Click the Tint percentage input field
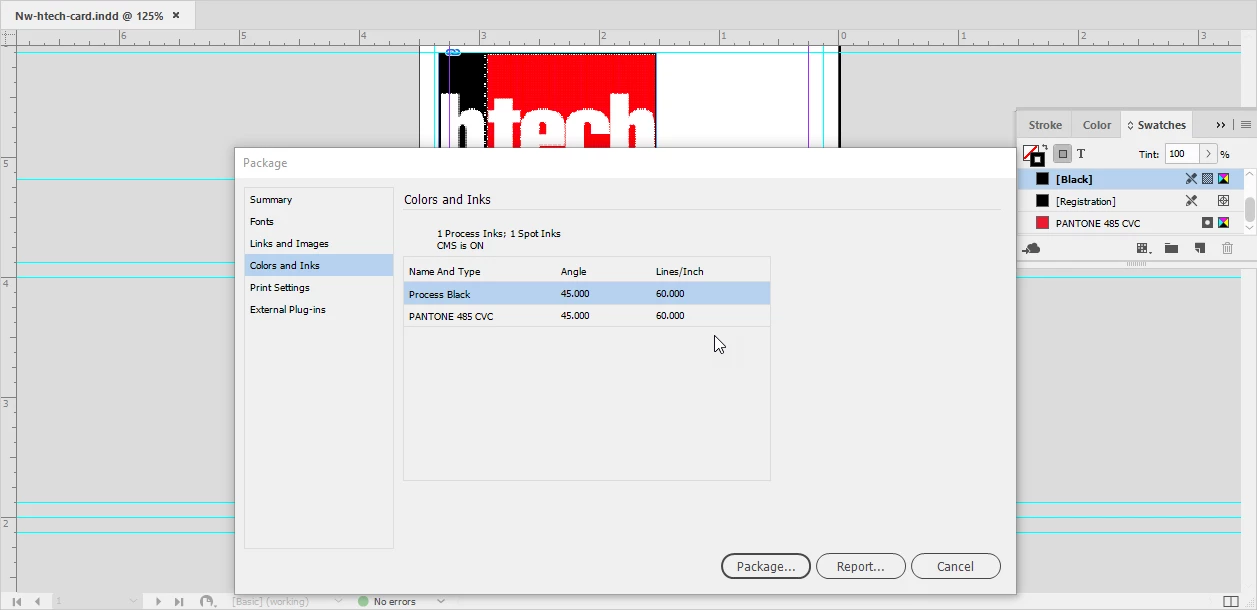 pos(1181,154)
